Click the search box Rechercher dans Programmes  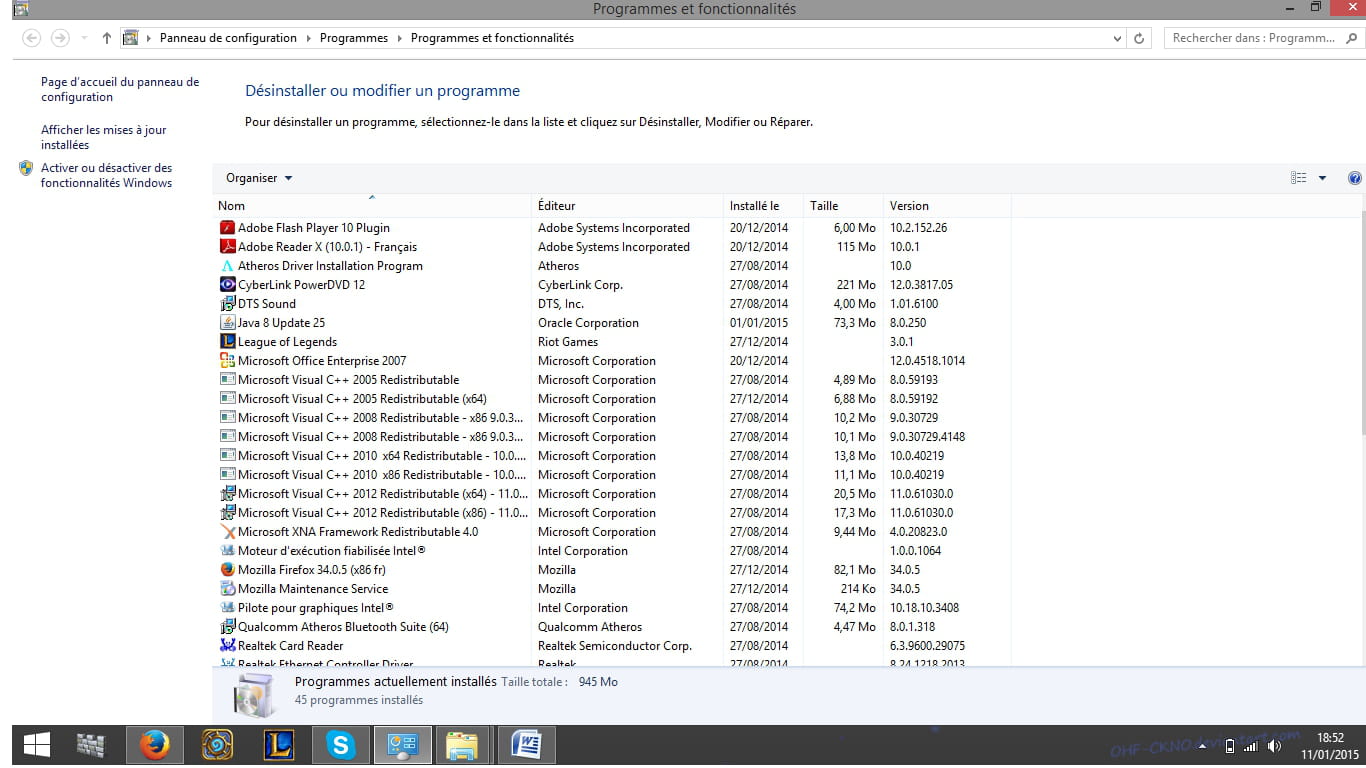point(1262,38)
